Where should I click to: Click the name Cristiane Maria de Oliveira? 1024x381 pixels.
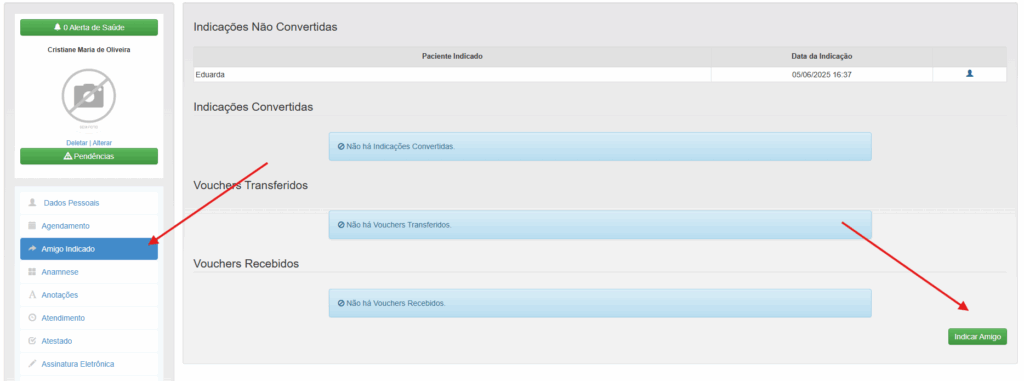89,50
